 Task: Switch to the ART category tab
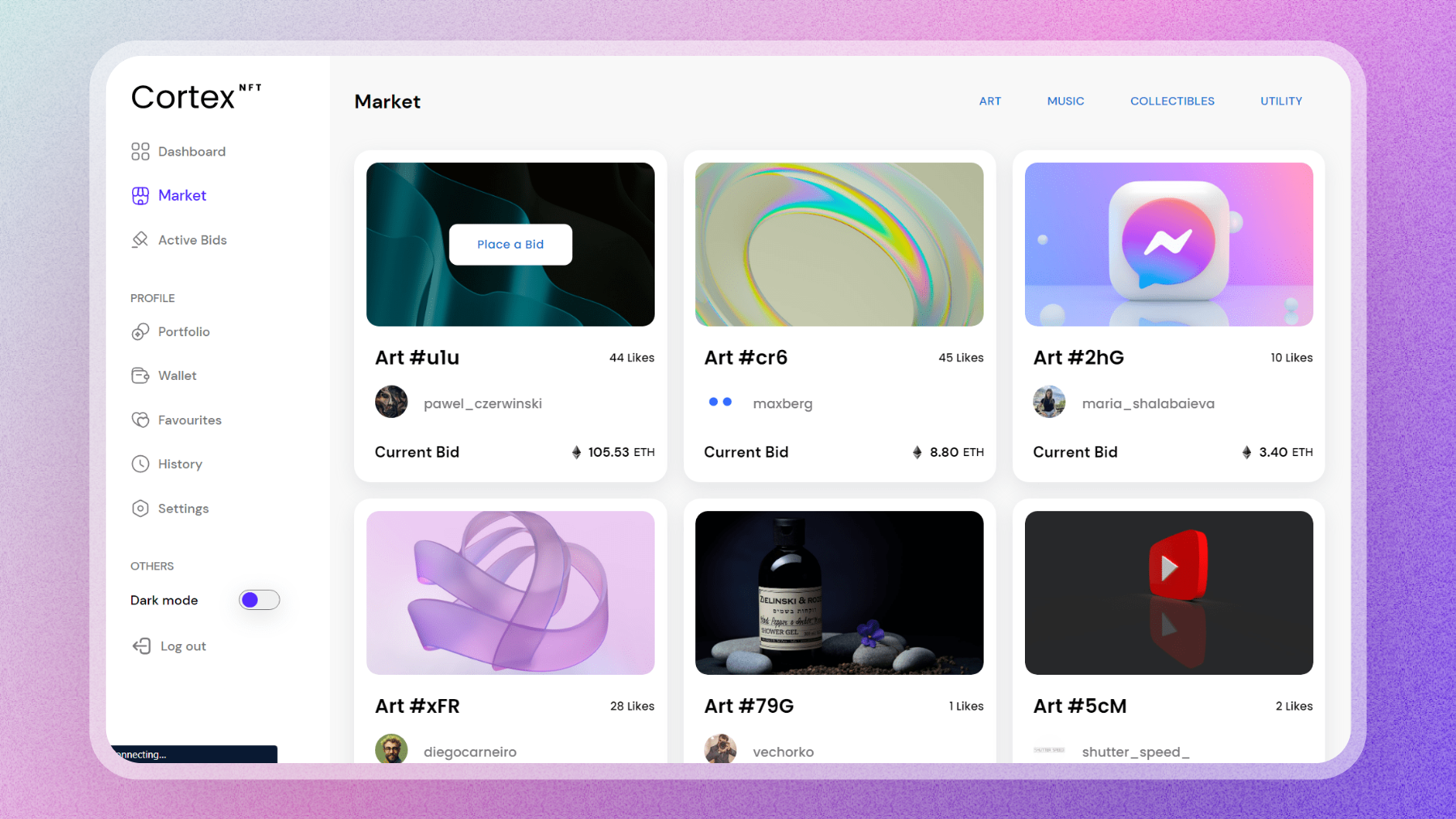tap(989, 101)
